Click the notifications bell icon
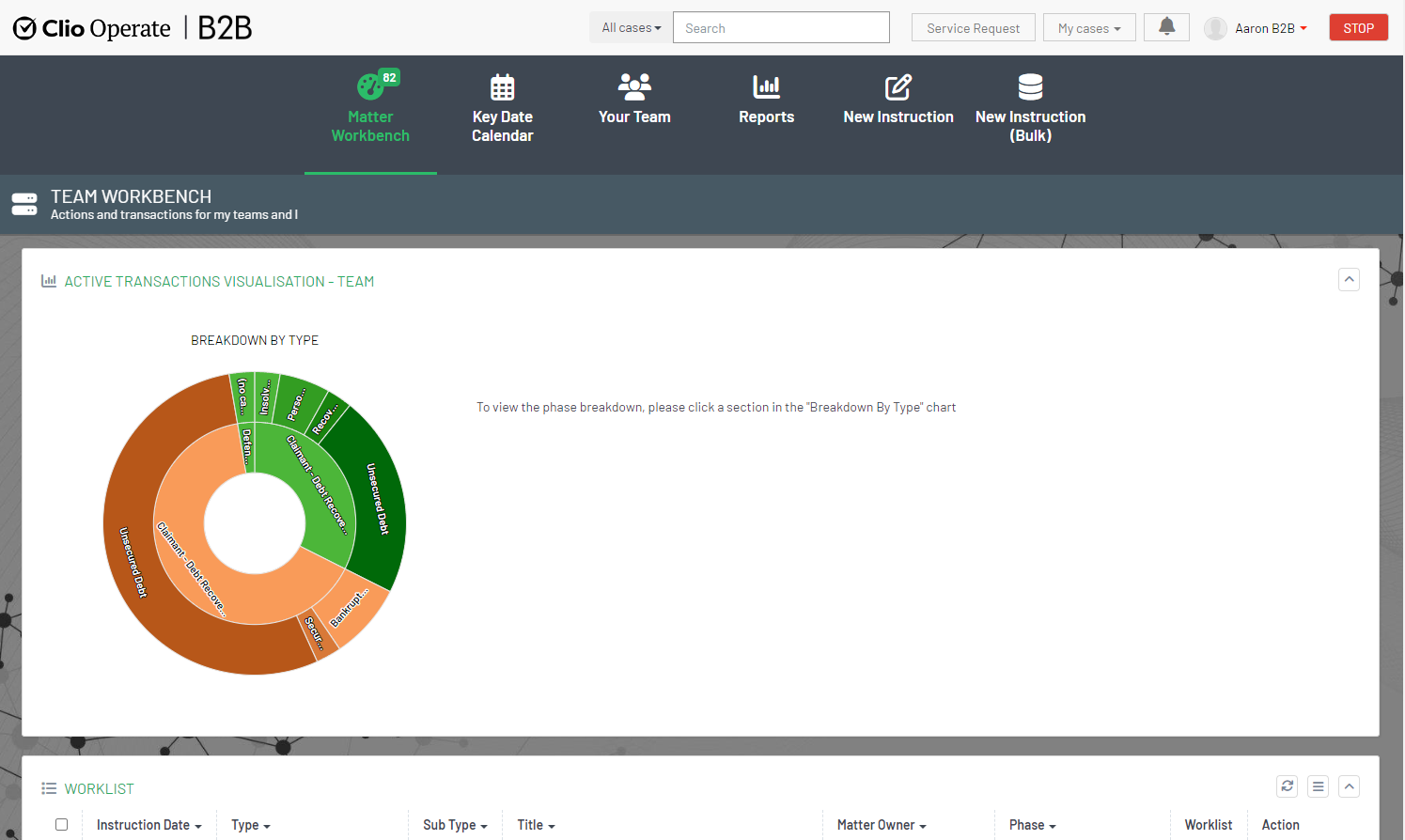1405x840 pixels. tap(1166, 27)
